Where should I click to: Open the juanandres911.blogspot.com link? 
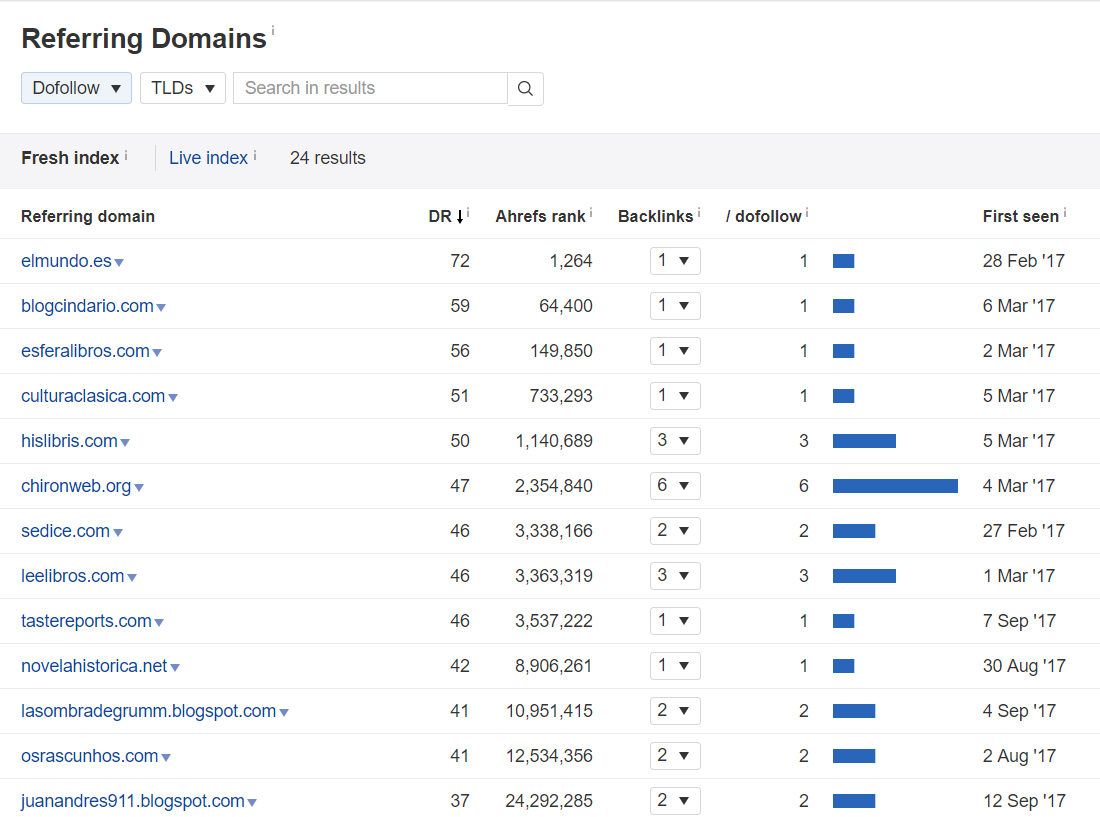coord(133,800)
